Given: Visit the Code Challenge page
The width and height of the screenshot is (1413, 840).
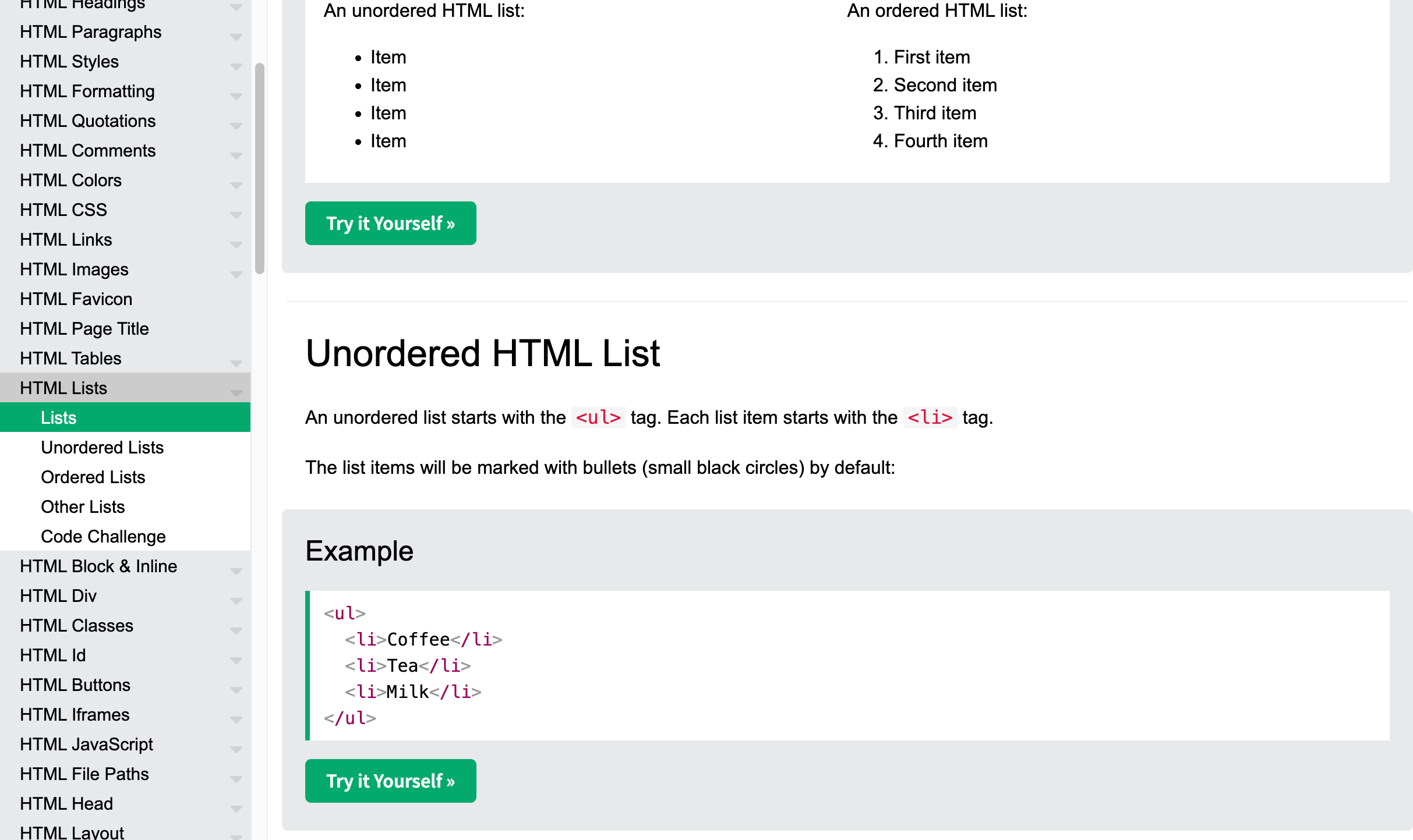Looking at the screenshot, I should tap(103, 536).
